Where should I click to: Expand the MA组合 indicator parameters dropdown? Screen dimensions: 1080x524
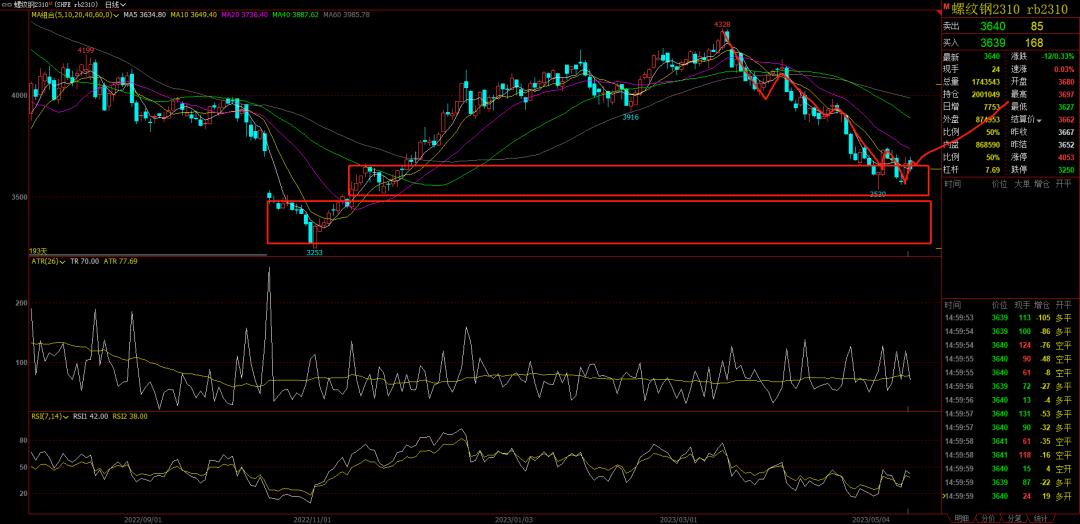pyautogui.click(x=116, y=15)
